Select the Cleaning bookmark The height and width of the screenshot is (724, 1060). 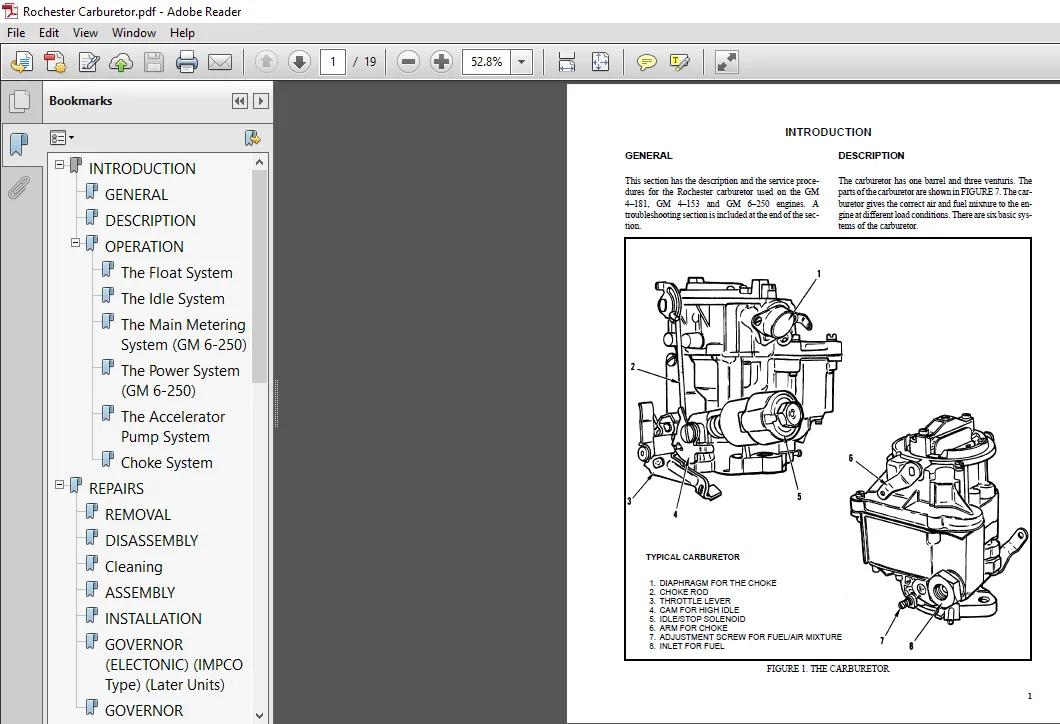point(133,566)
